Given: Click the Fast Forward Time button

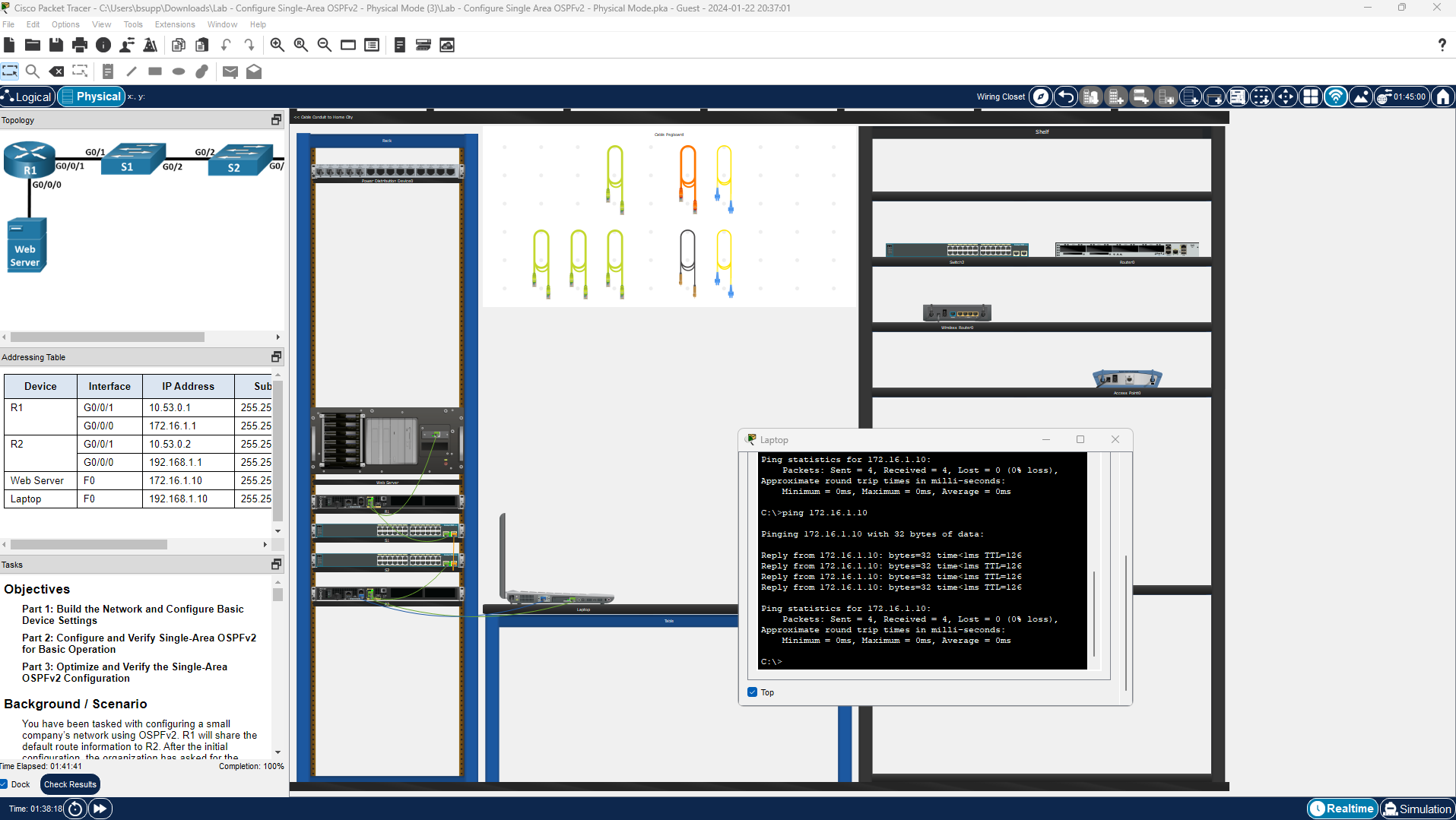Looking at the screenshot, I should 100,809.
